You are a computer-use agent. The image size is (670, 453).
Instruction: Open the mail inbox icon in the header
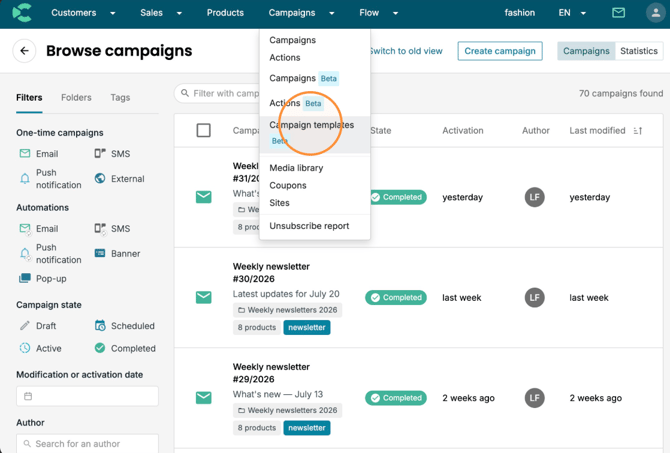click(618, 13)
